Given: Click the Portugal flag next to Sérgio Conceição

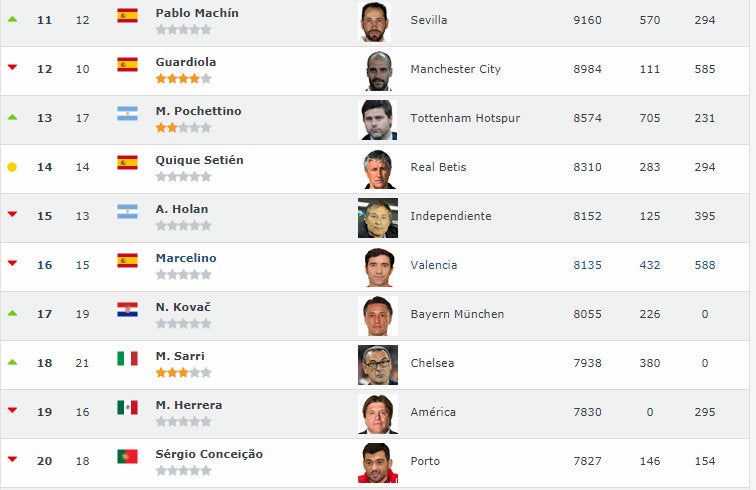Looking at the screenshot, I should [127, 456].
